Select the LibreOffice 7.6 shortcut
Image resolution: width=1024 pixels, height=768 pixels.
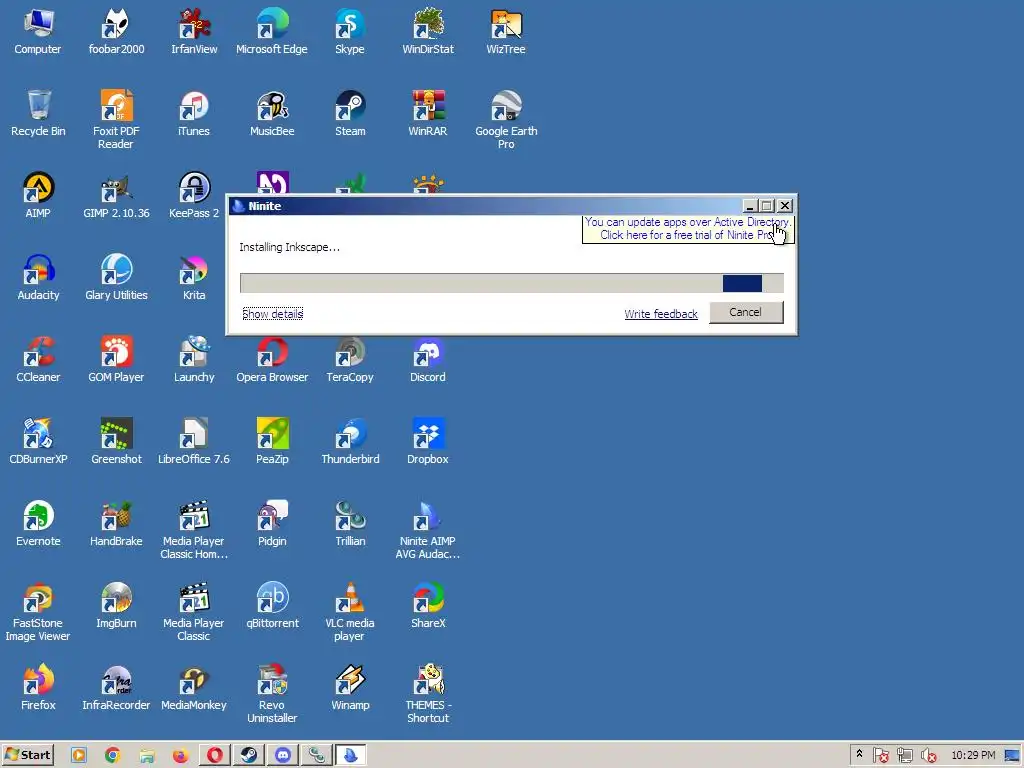point(194,441)
